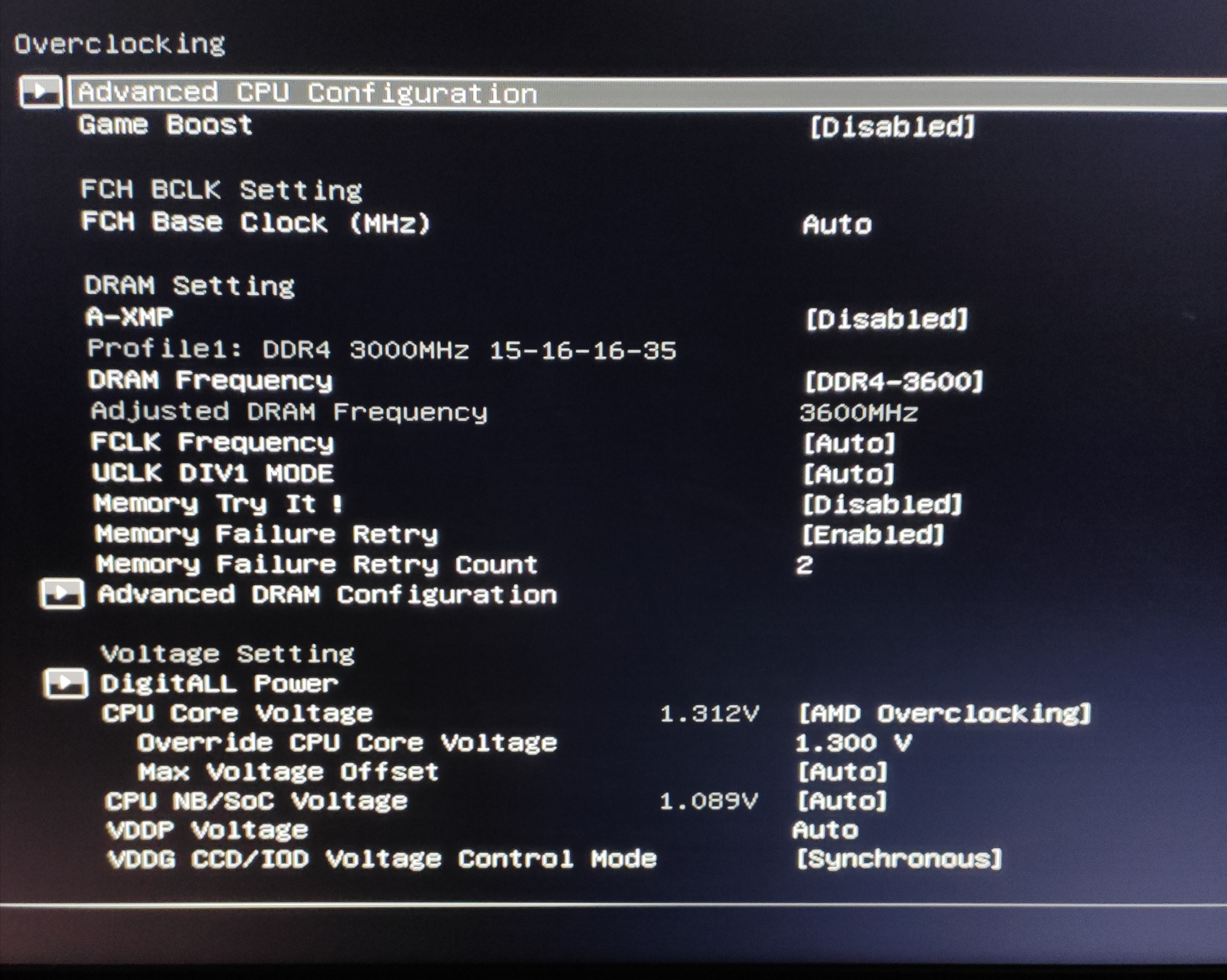Click arrow icon beside Advanced CPU Configuration
The width and height of the screenshot is (1227, 980).
click(x=41, y=91)
